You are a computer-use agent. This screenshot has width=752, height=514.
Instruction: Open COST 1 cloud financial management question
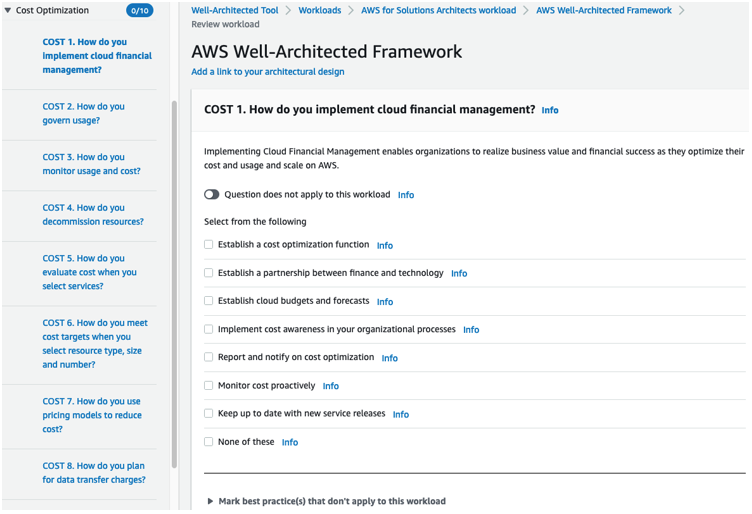(x=97, y=56)
